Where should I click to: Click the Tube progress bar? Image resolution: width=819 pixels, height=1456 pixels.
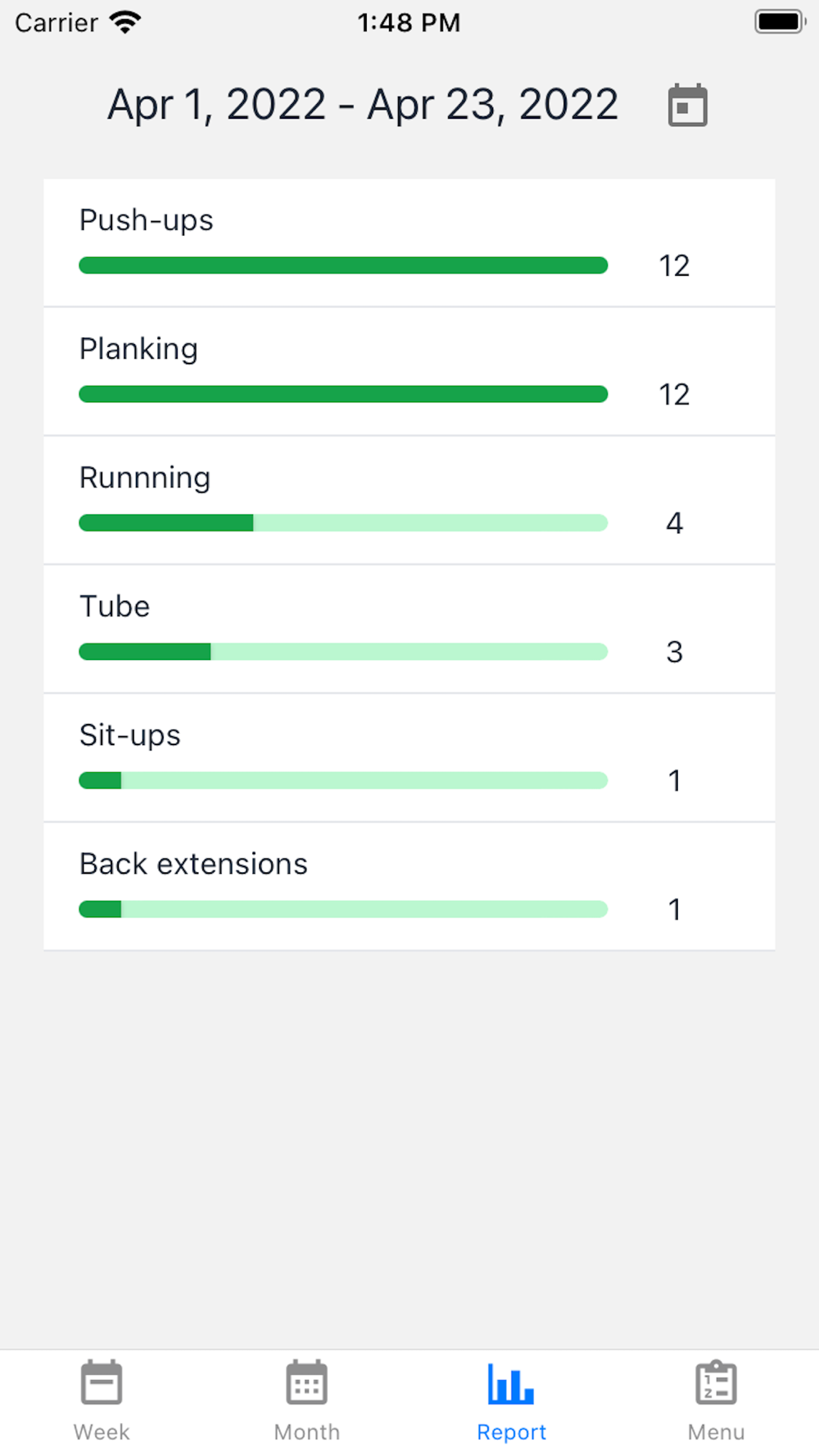coord(343,652)
